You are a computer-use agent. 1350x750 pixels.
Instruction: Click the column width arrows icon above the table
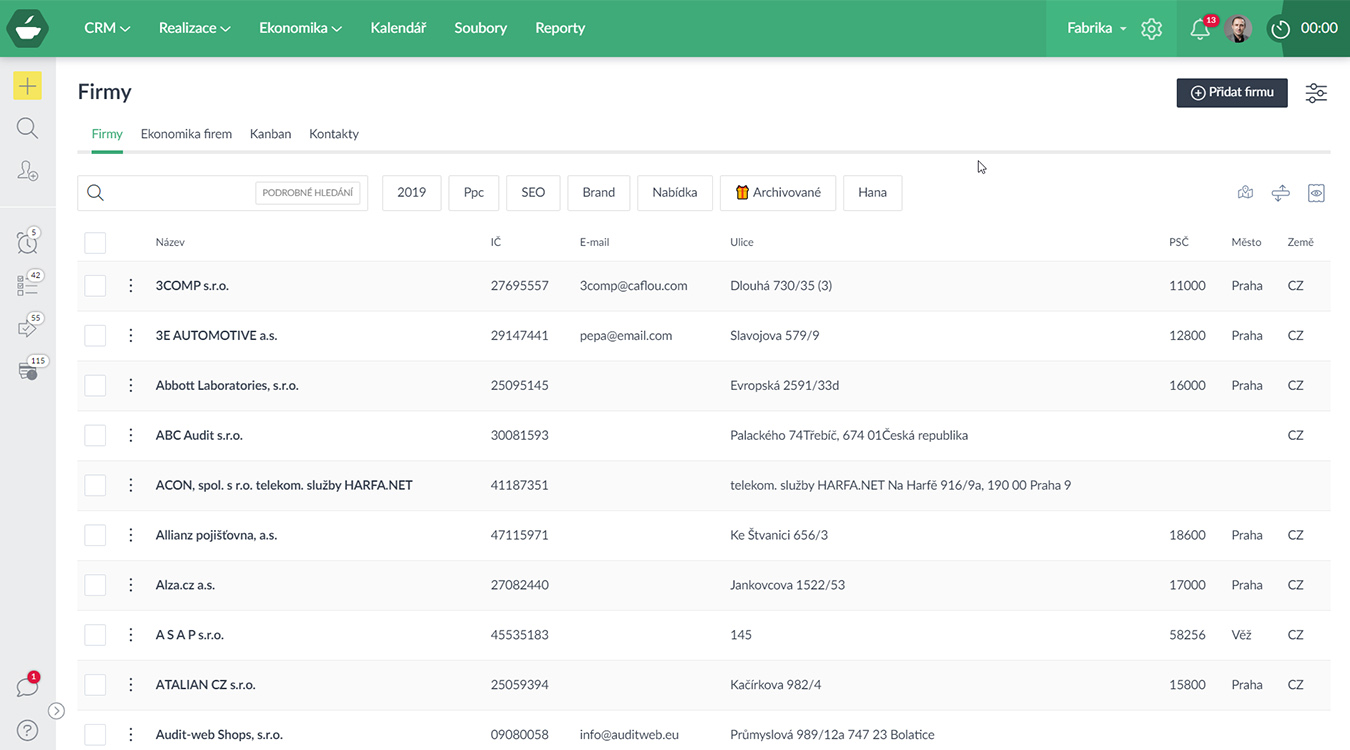pyautogui.click(x=1280, y=193)
